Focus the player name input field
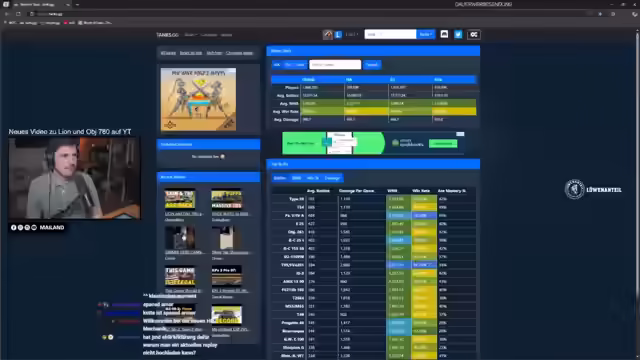This screenshot has height=360, width=640. [x=335, y=65]
